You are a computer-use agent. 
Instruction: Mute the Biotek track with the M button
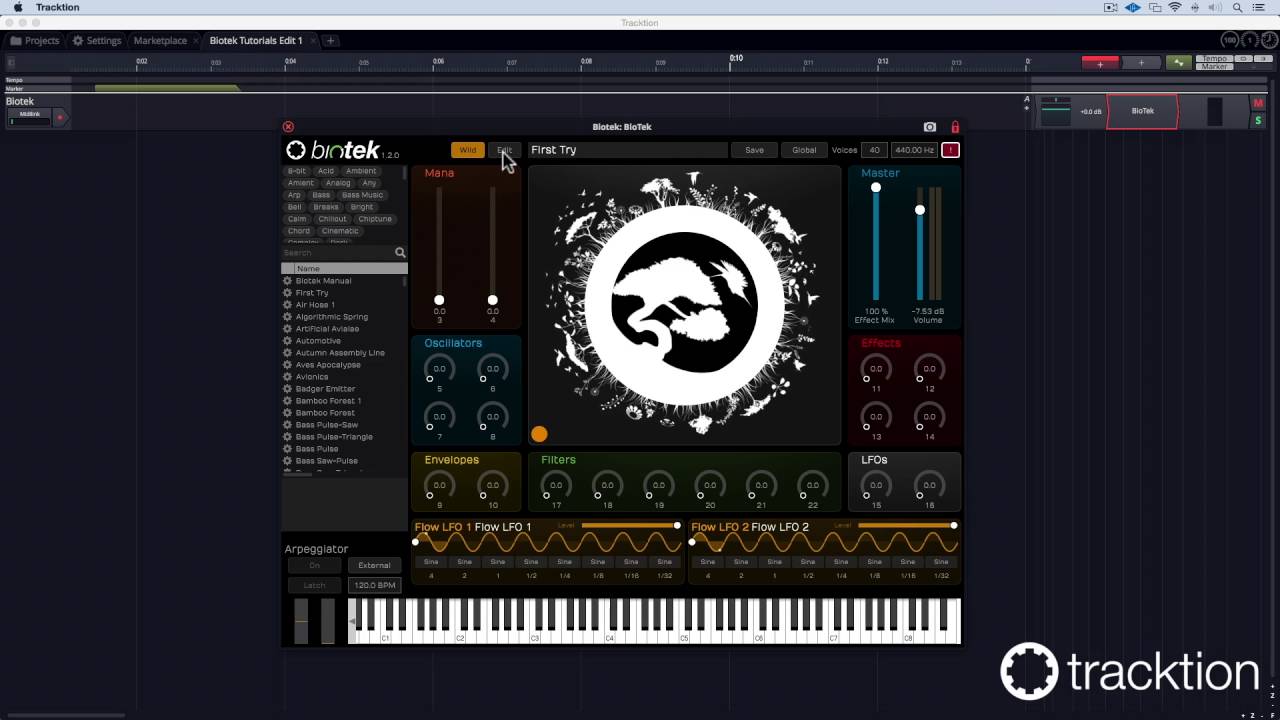click(x=1258, y=103)
